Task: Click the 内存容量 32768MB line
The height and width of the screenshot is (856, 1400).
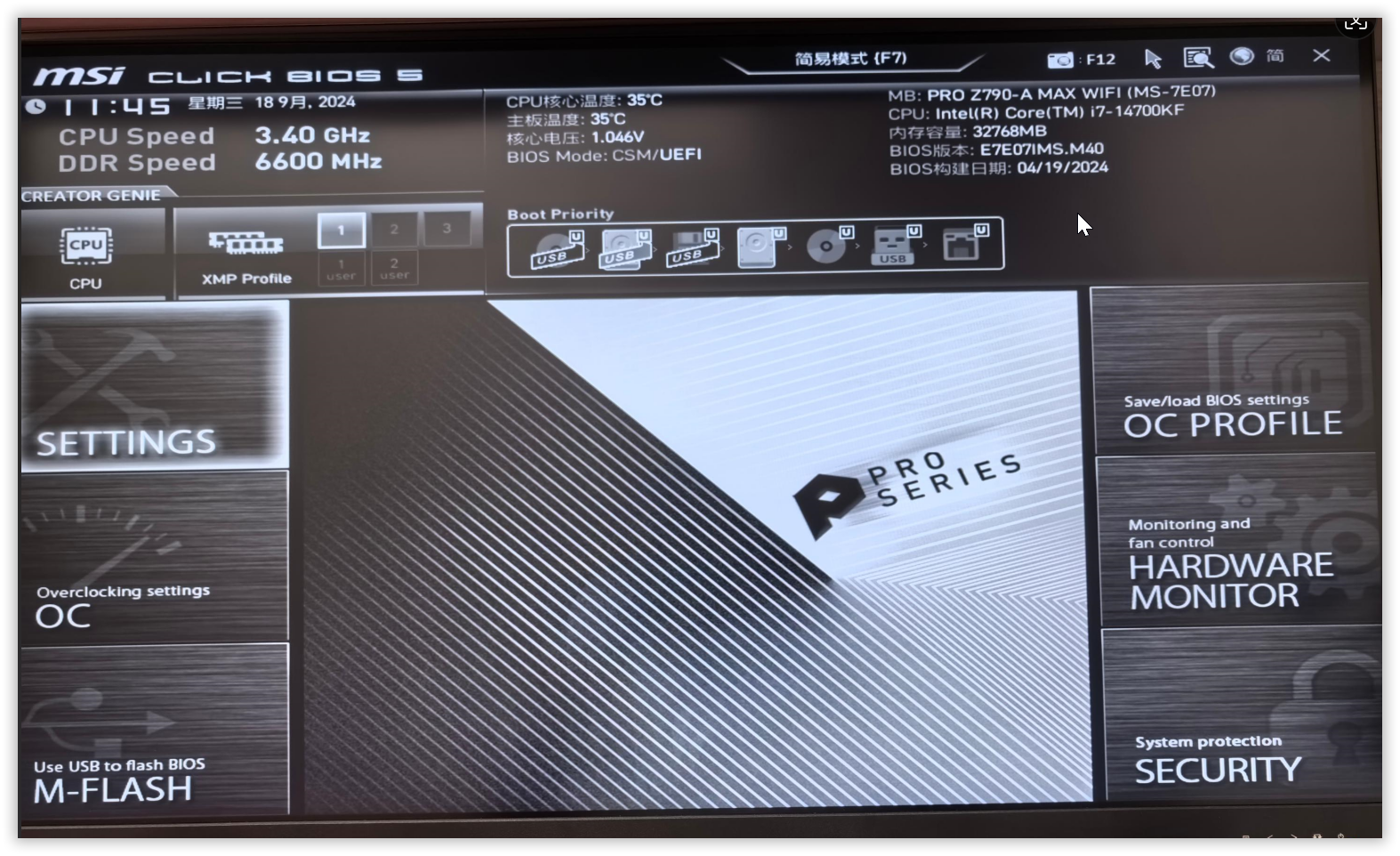Action: pos(968,132)
